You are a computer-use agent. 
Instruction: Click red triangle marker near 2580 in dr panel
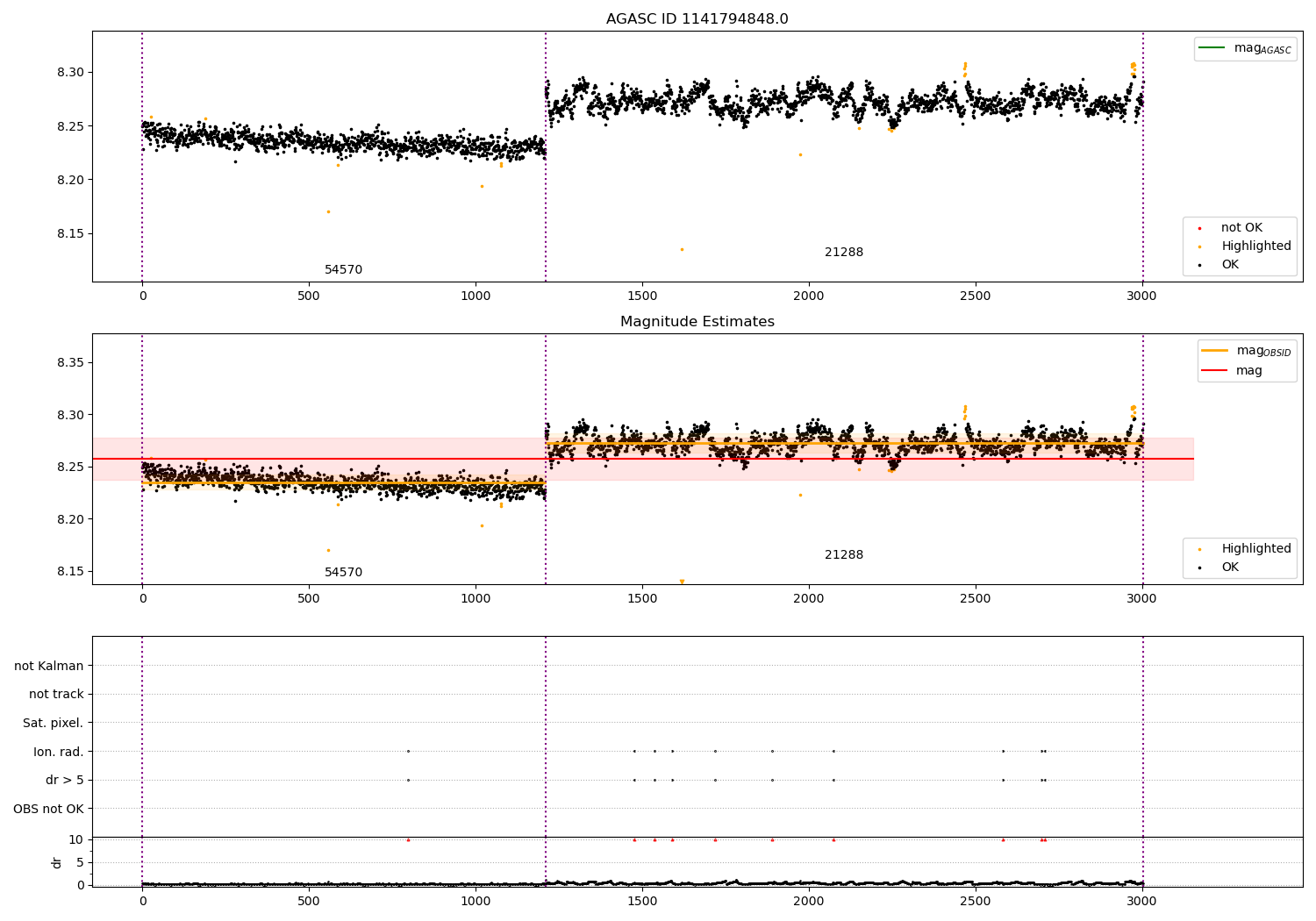point(1003,839)
